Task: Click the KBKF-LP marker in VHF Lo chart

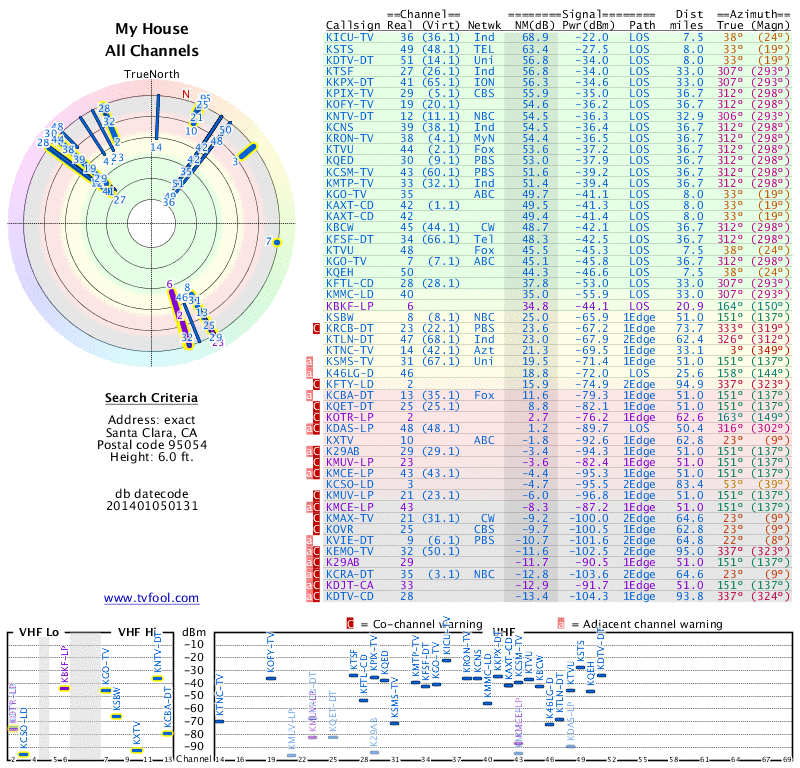Action: coord(64,688)
